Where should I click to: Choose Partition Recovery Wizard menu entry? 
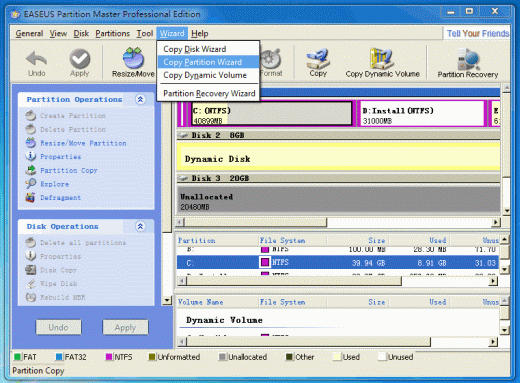pyautogui.click(x=208, y=93)
